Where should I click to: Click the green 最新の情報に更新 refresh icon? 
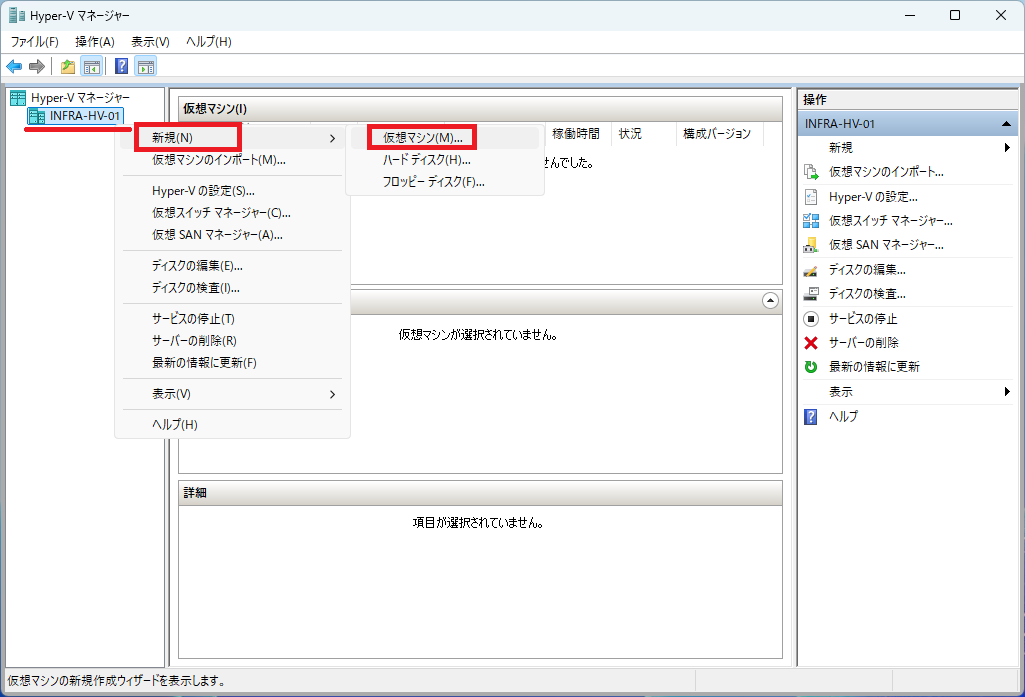click(811, 367)
